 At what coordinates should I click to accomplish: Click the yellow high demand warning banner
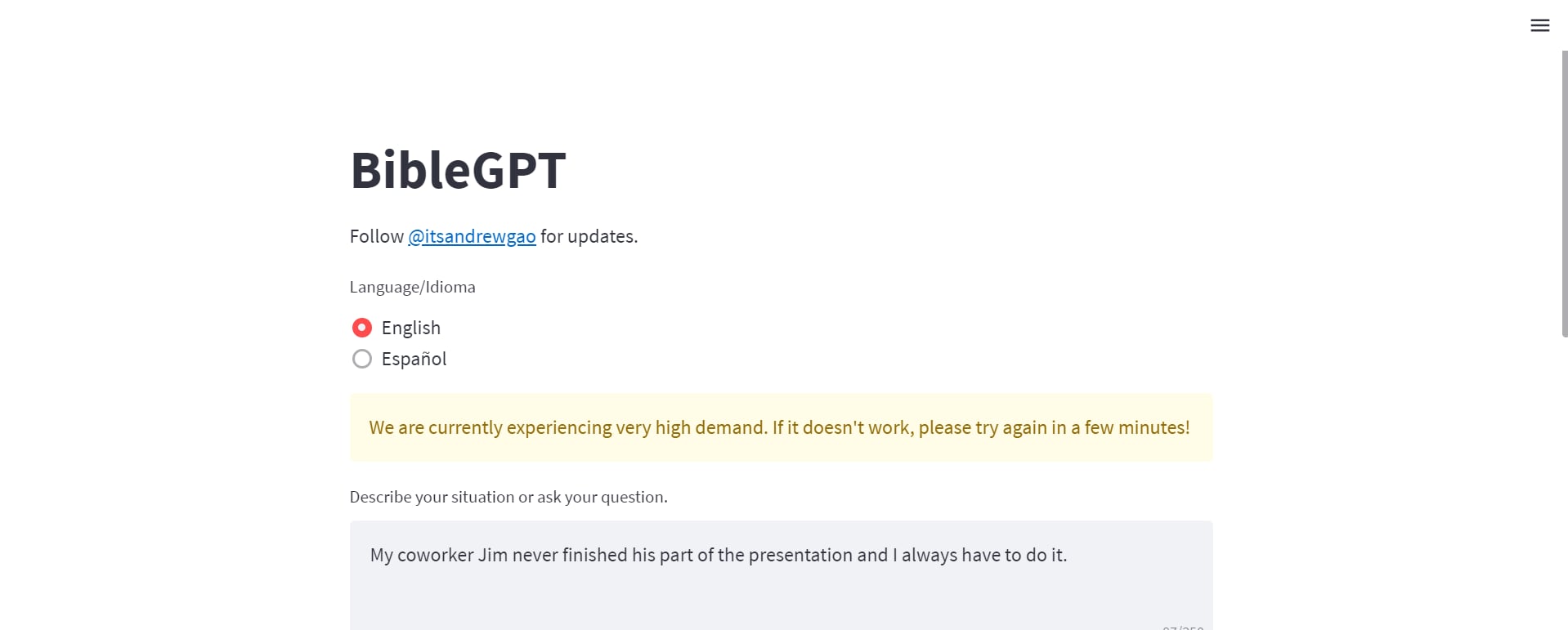[781, 427]
